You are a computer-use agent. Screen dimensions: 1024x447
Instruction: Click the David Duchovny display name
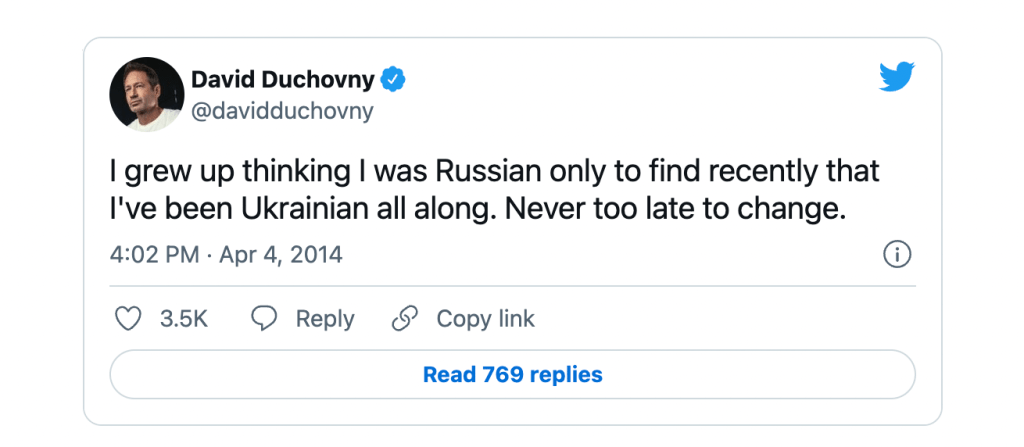283,79
